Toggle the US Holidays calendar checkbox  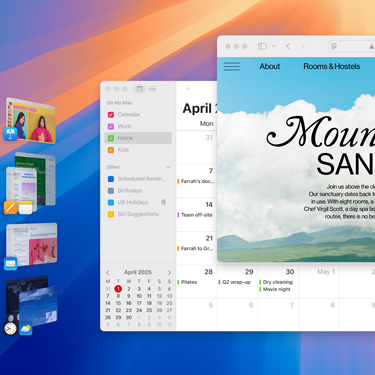111,202
